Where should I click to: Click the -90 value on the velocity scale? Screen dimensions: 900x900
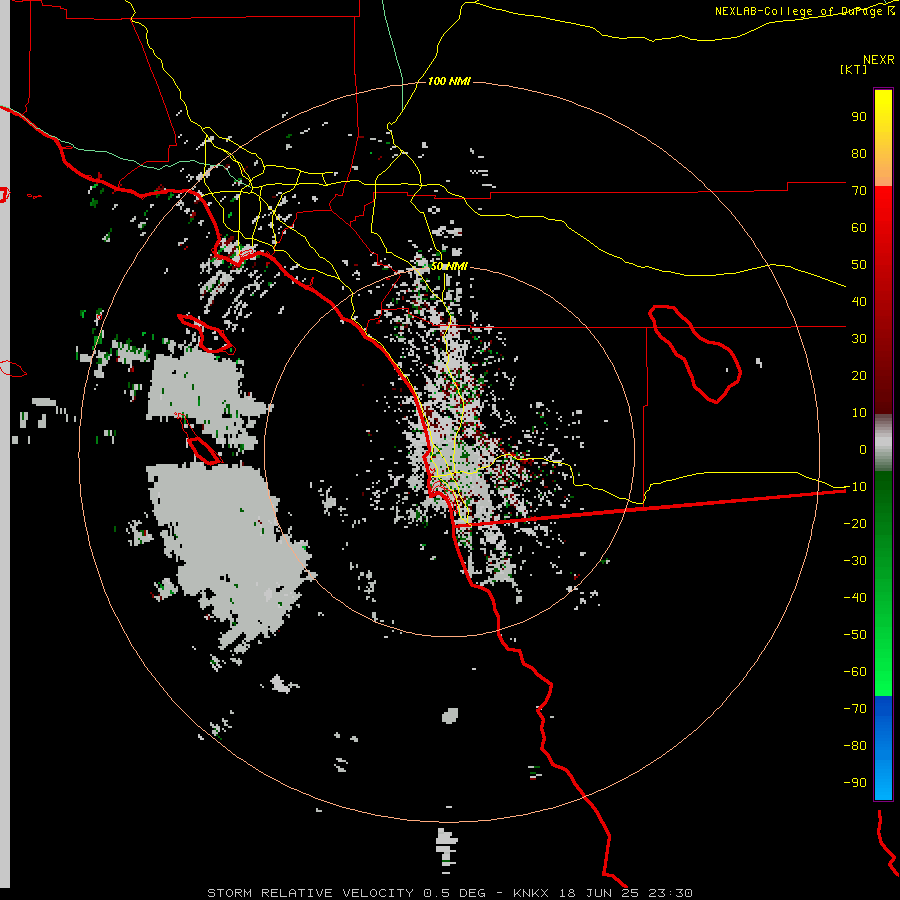click(855, 783)
